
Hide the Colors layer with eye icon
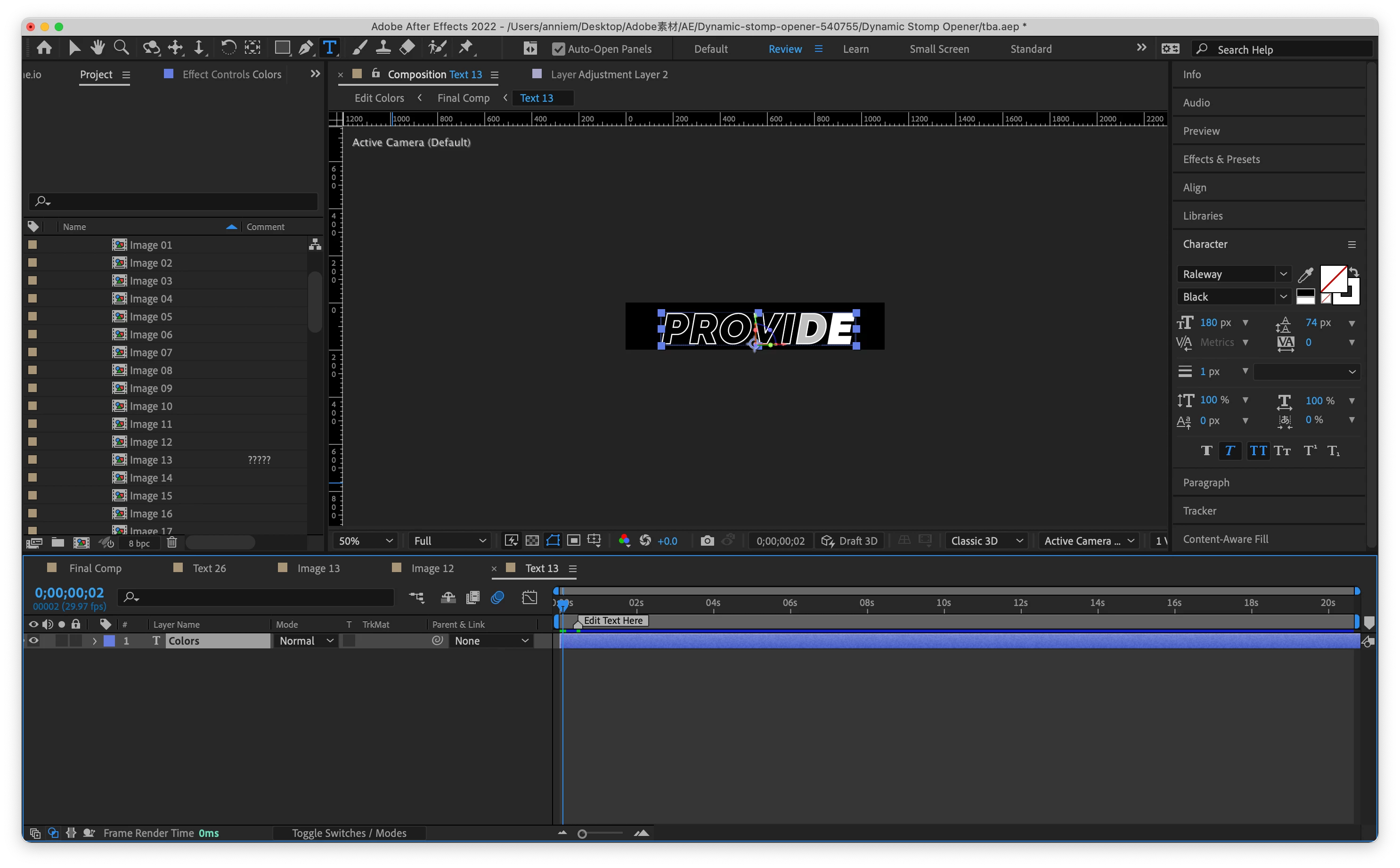(34, 641)
